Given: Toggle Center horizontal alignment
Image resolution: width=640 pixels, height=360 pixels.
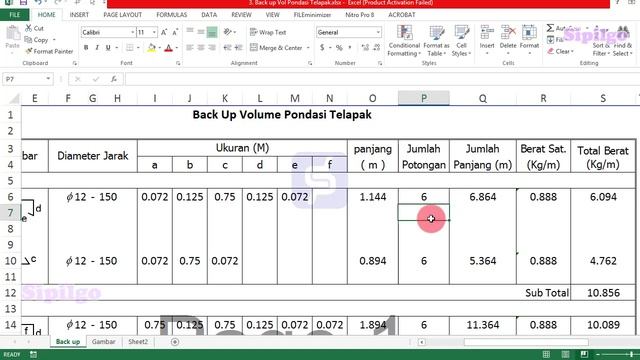Looking at the screenshot, I should tap(201, 48).
